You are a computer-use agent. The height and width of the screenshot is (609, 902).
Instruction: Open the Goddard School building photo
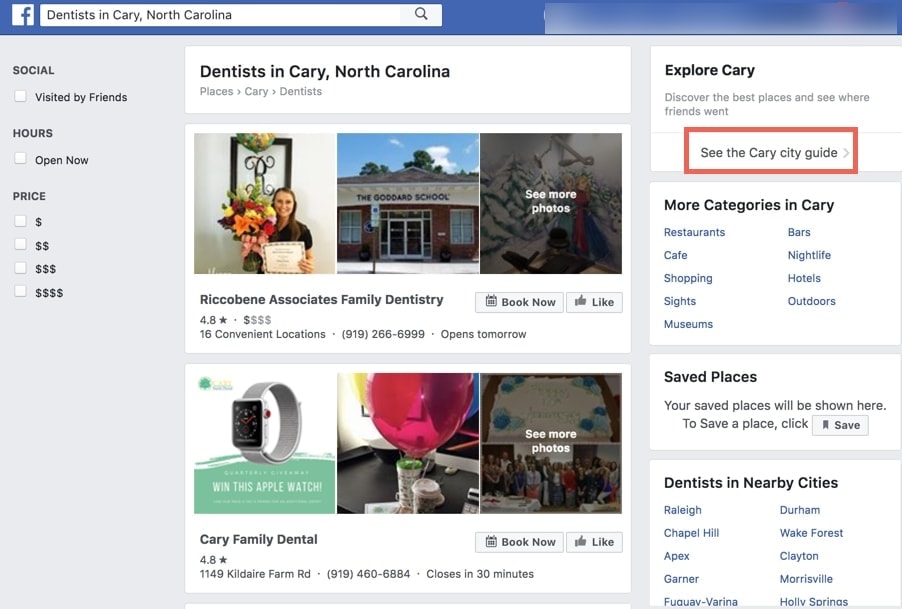408,204
